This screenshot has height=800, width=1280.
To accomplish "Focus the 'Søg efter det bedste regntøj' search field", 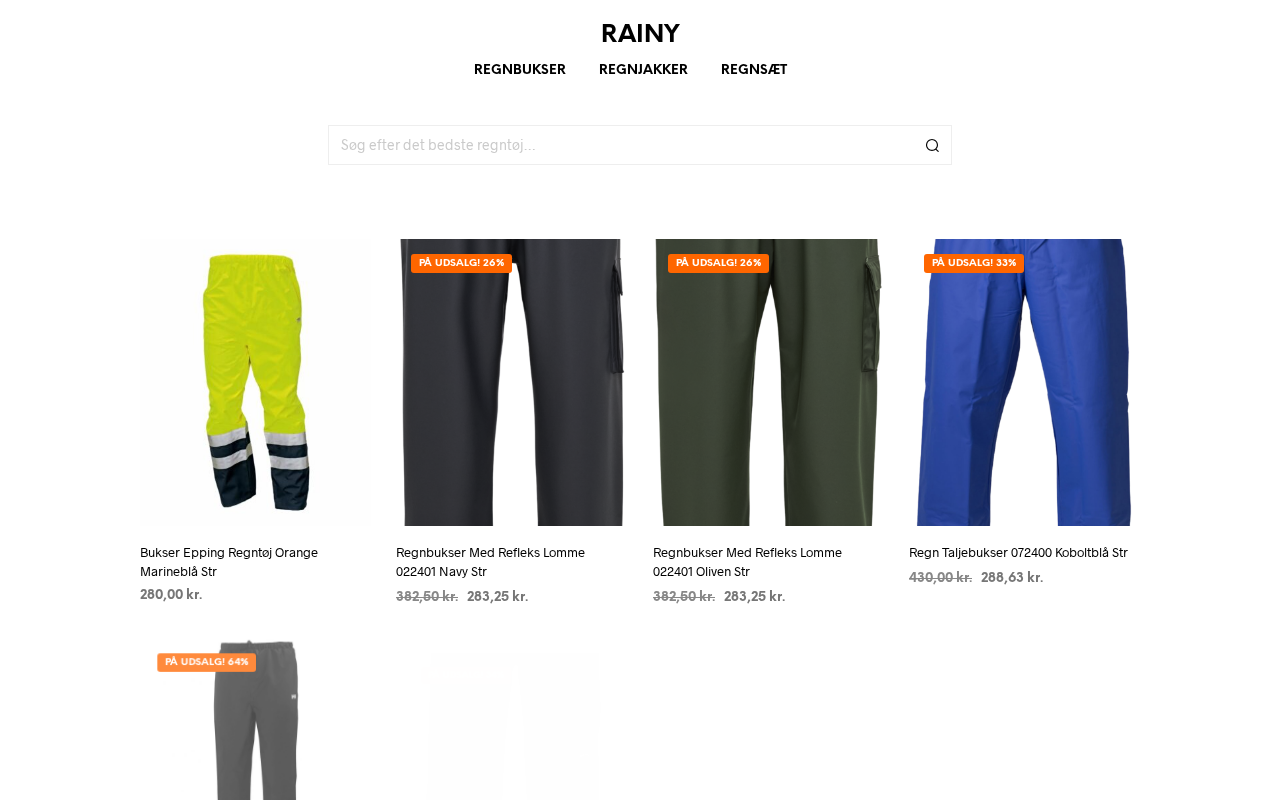I will (625, 145).
